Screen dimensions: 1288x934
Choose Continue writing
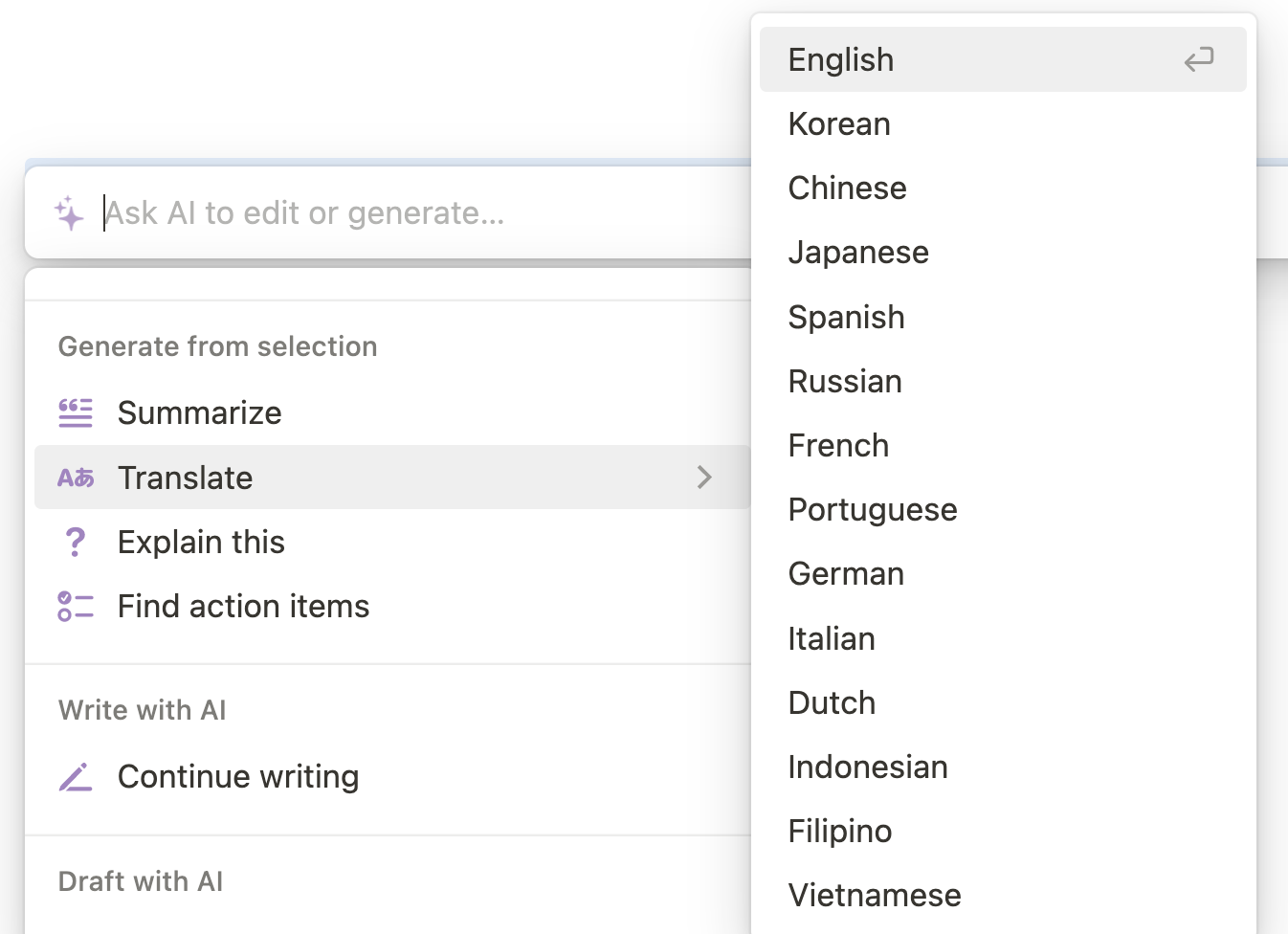(238, 776)
